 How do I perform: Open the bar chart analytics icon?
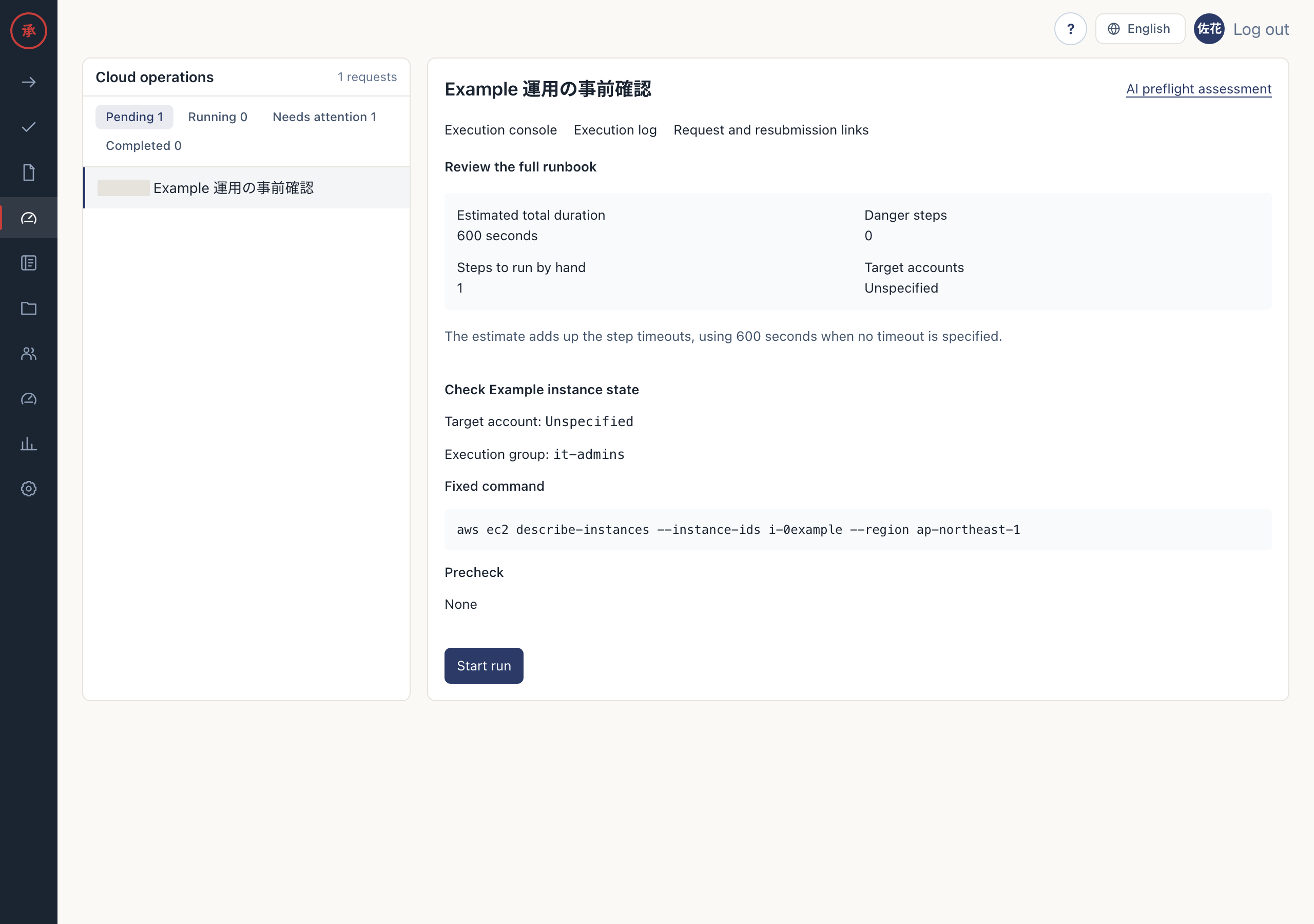pyautogui.click(x=29, y=444)
